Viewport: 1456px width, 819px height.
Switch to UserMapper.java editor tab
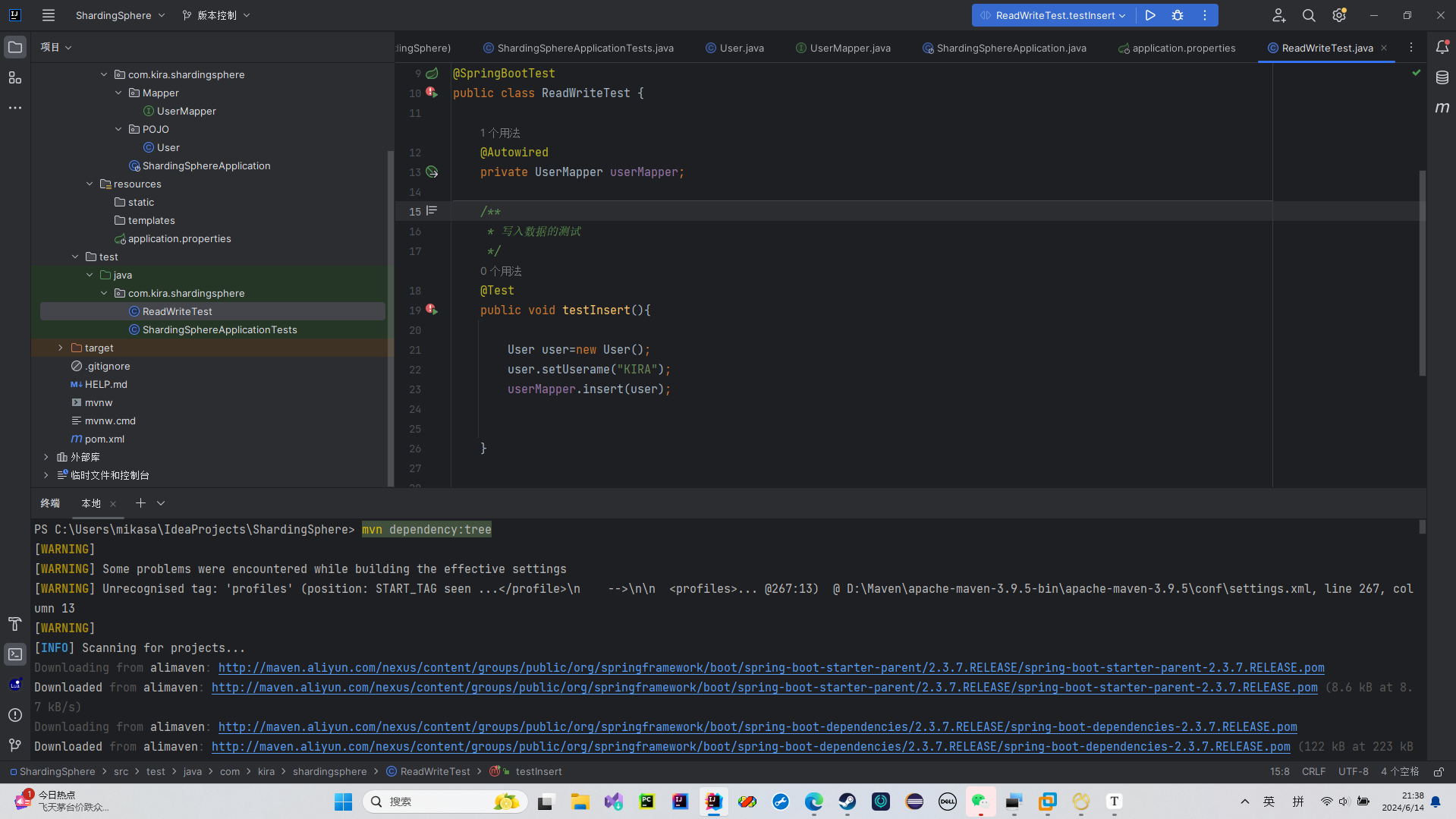pos(843,48)
